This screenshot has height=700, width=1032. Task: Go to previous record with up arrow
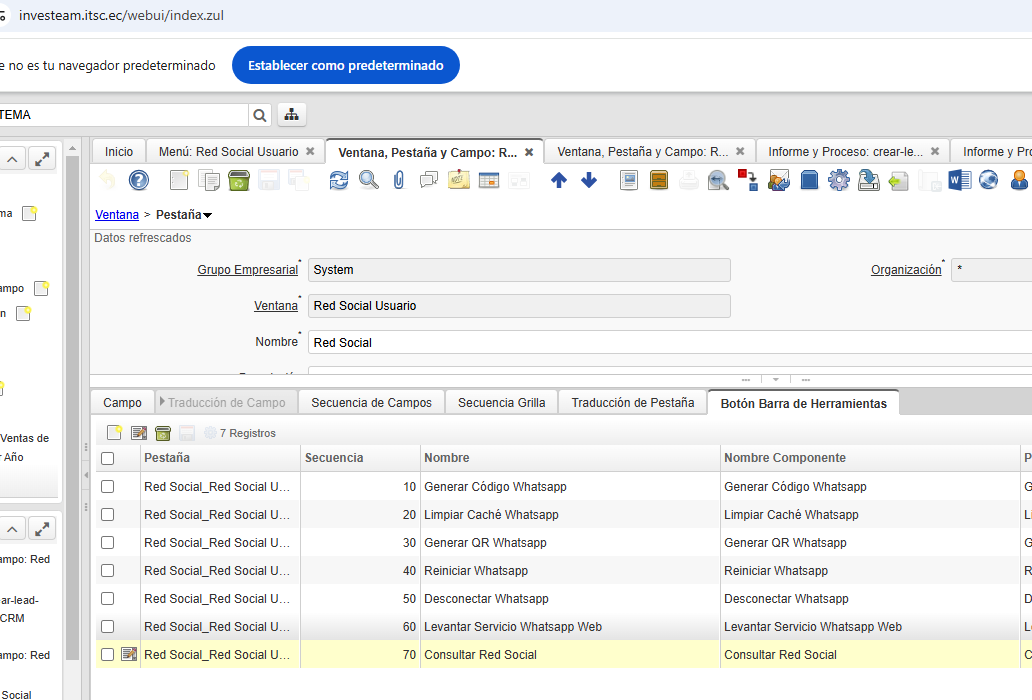tap(559, 180)
